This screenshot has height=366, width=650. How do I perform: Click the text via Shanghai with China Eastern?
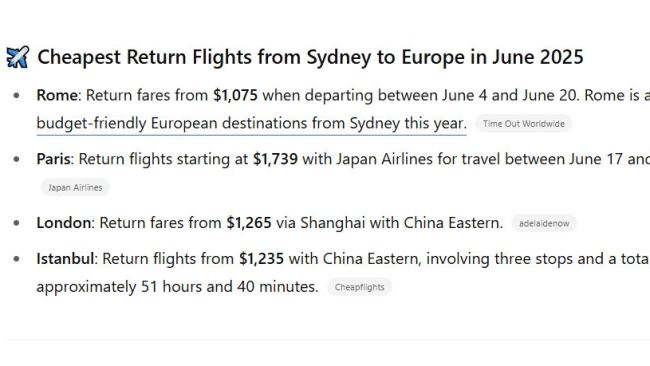tap(389, 223)
